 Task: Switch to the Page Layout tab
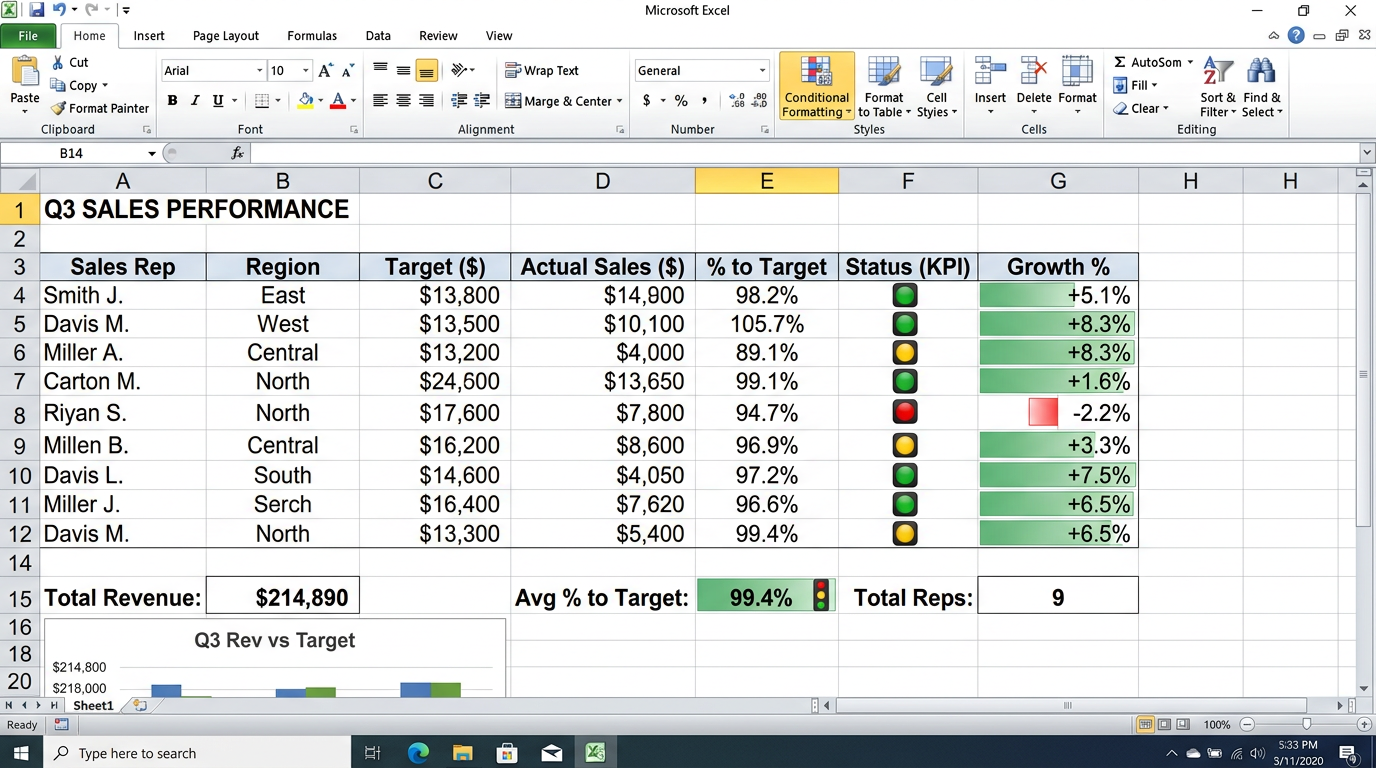click(x=225, y=36)
